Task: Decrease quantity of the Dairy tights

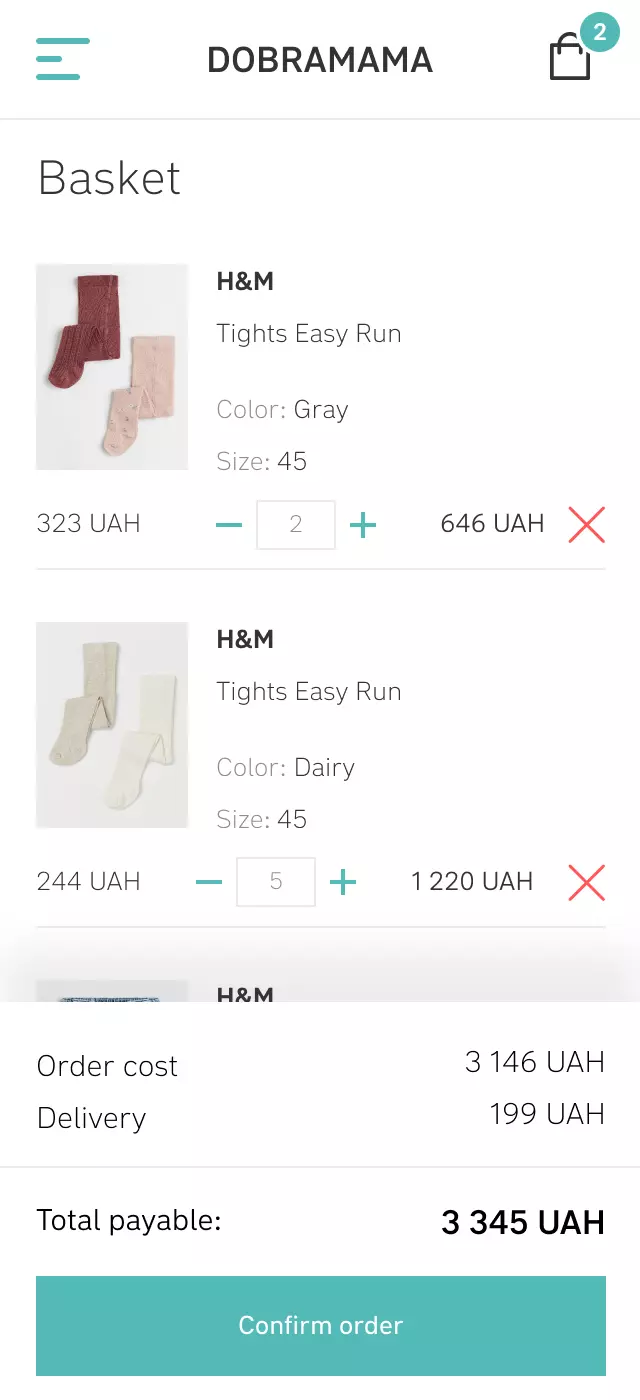Action: click(209, 882)
